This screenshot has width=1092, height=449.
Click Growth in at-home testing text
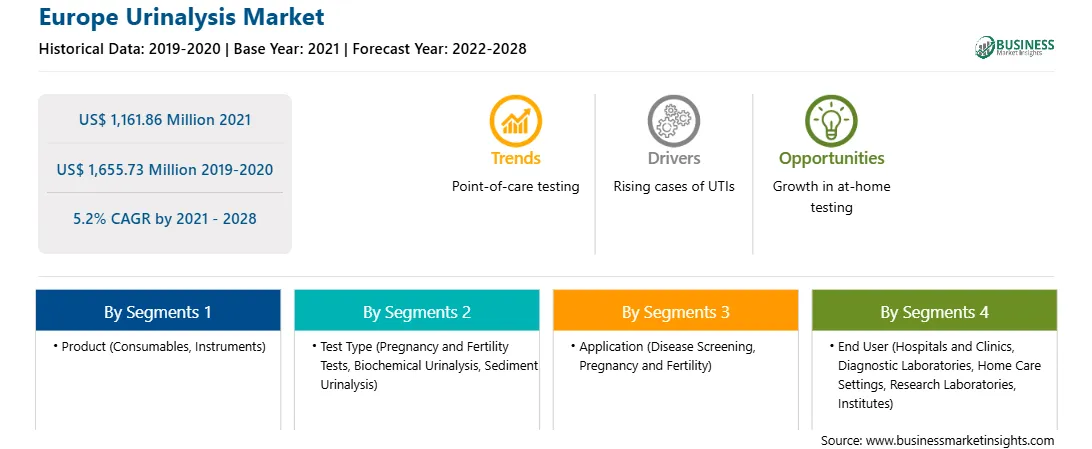click(832, 197)
